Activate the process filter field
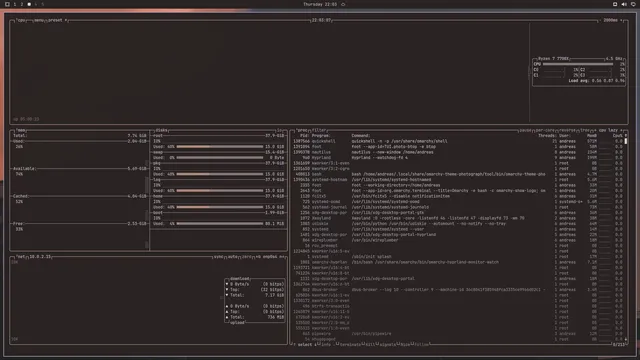640x360 pixels. coord(319,130)
